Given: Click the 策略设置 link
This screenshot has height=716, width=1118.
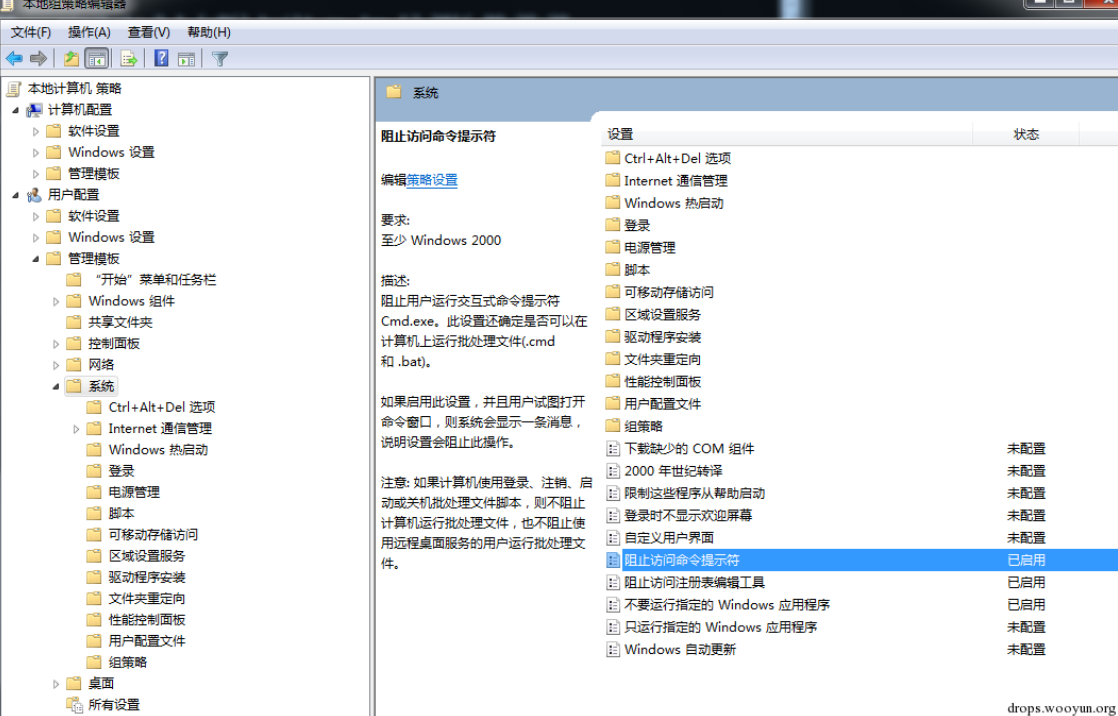Looking at the screenshot, I should point(432,180).
